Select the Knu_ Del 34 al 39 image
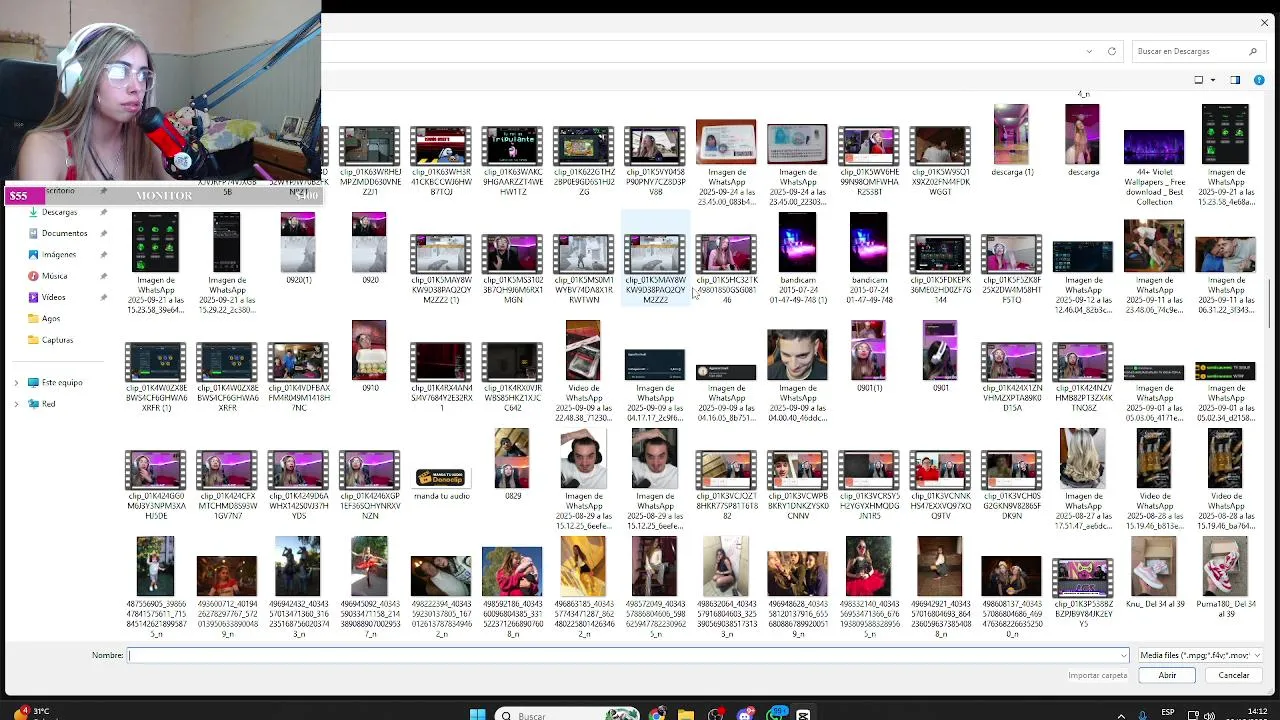This screenshot has width=1280, height=720. click(x=1154, y=577)
